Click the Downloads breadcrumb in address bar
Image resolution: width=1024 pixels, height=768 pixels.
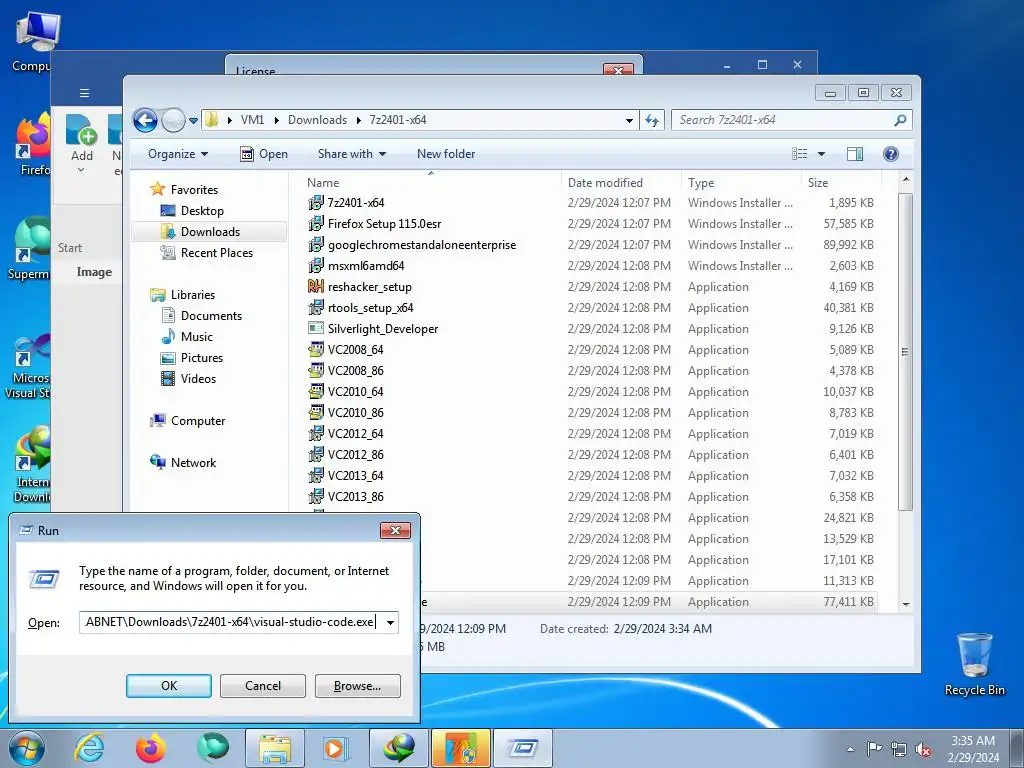[x=317, y=120]
